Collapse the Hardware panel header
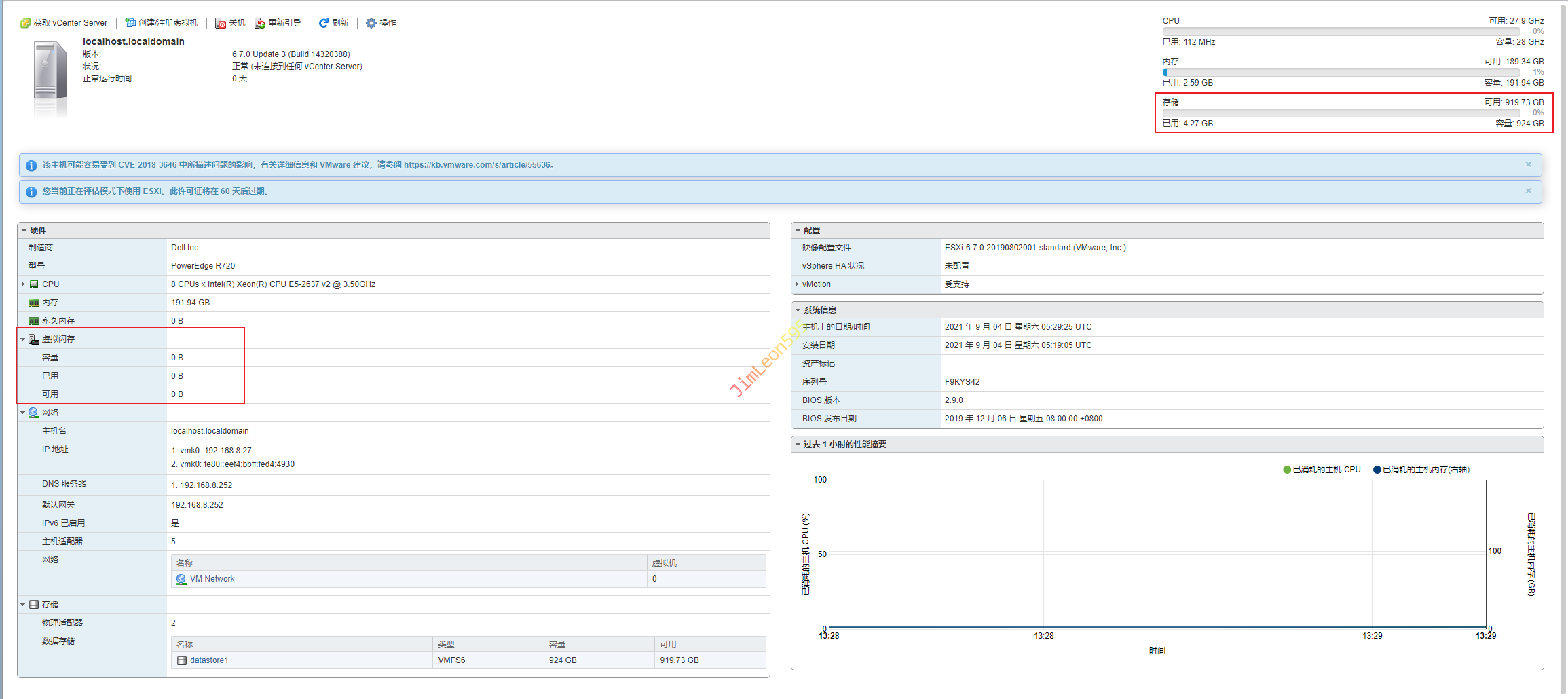1568x699 pixels. (24, 231)
